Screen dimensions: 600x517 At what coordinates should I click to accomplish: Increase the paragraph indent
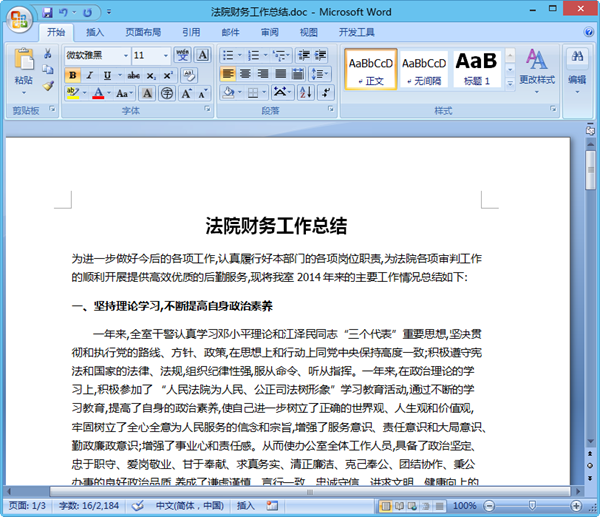tap(321, 55)
